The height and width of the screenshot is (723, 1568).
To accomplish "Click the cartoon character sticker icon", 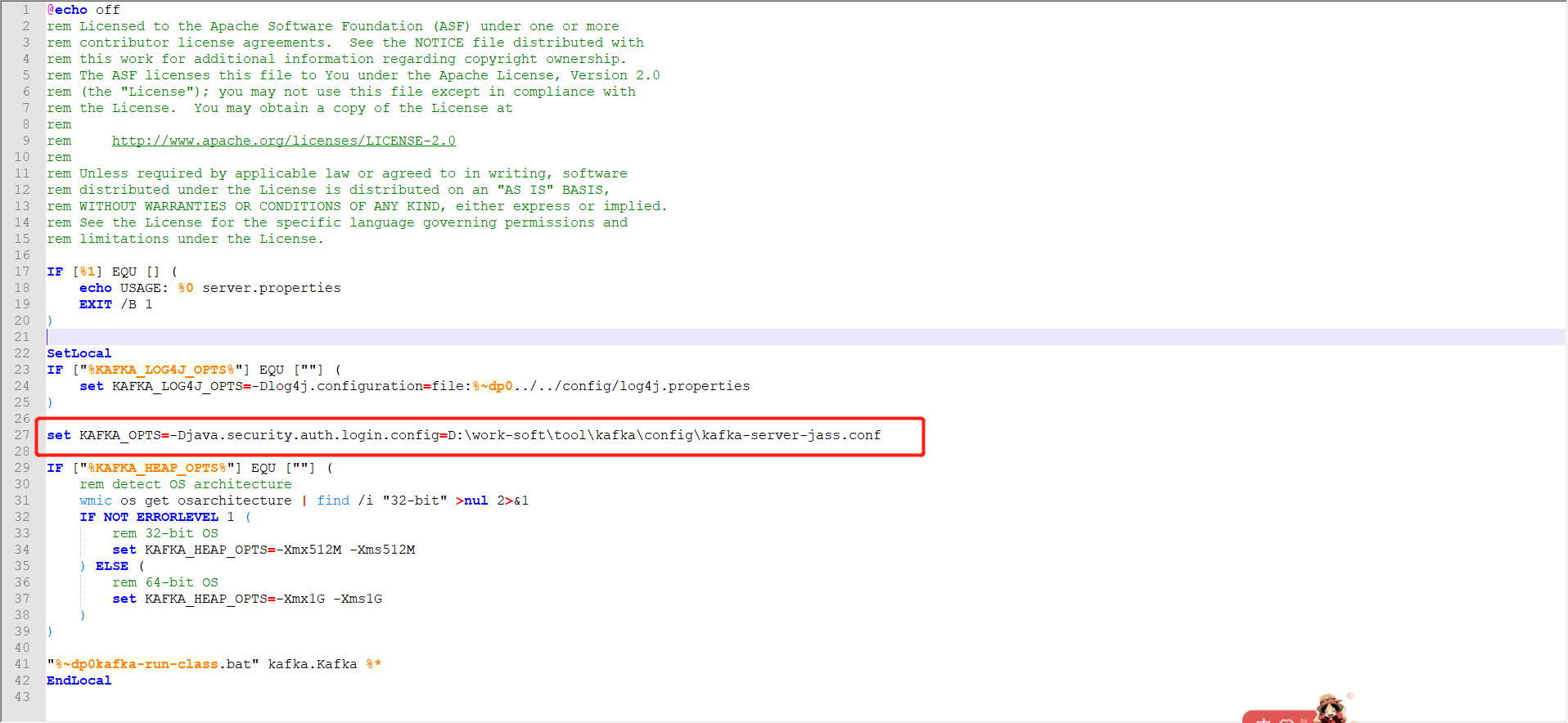I will pyautogui.click(x=1331, y=707).
